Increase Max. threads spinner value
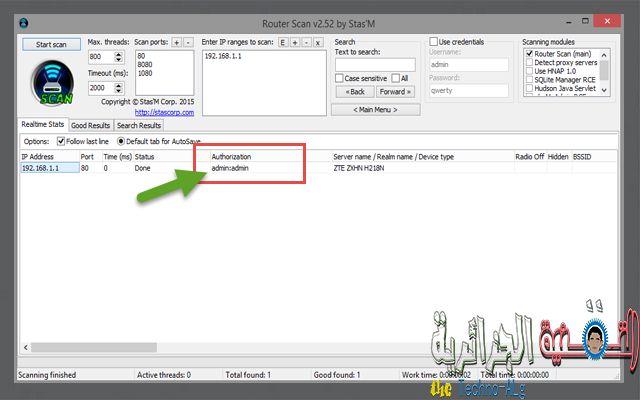Viewport: 640px width, 400px height. (x=119, y=54)
